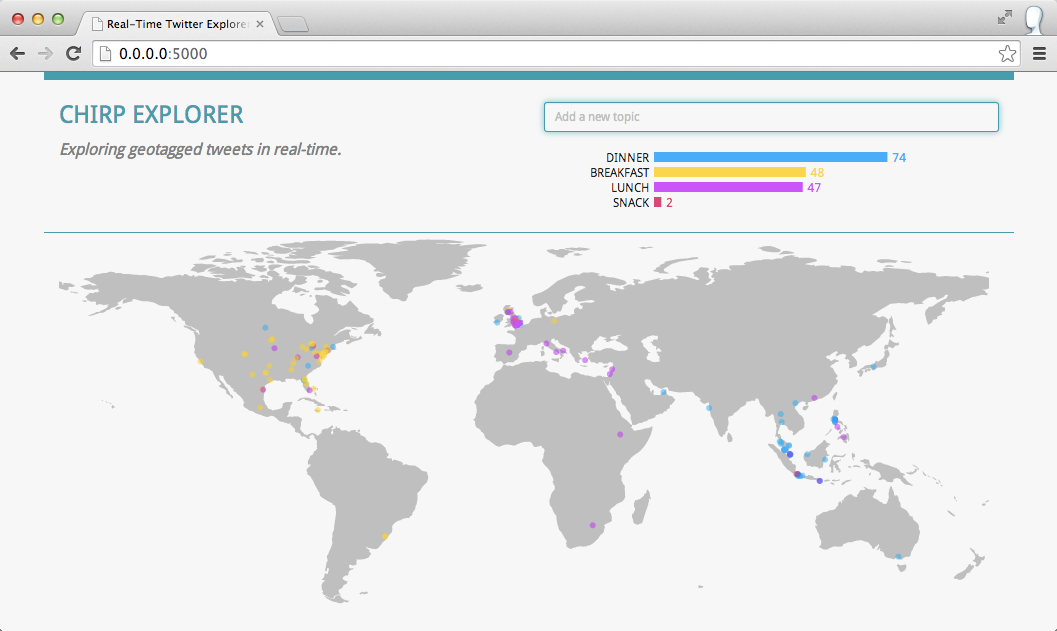Click the BREAKFAST topic label
The height and width of the screenshot is (631, 1057).
click(620, 173)
